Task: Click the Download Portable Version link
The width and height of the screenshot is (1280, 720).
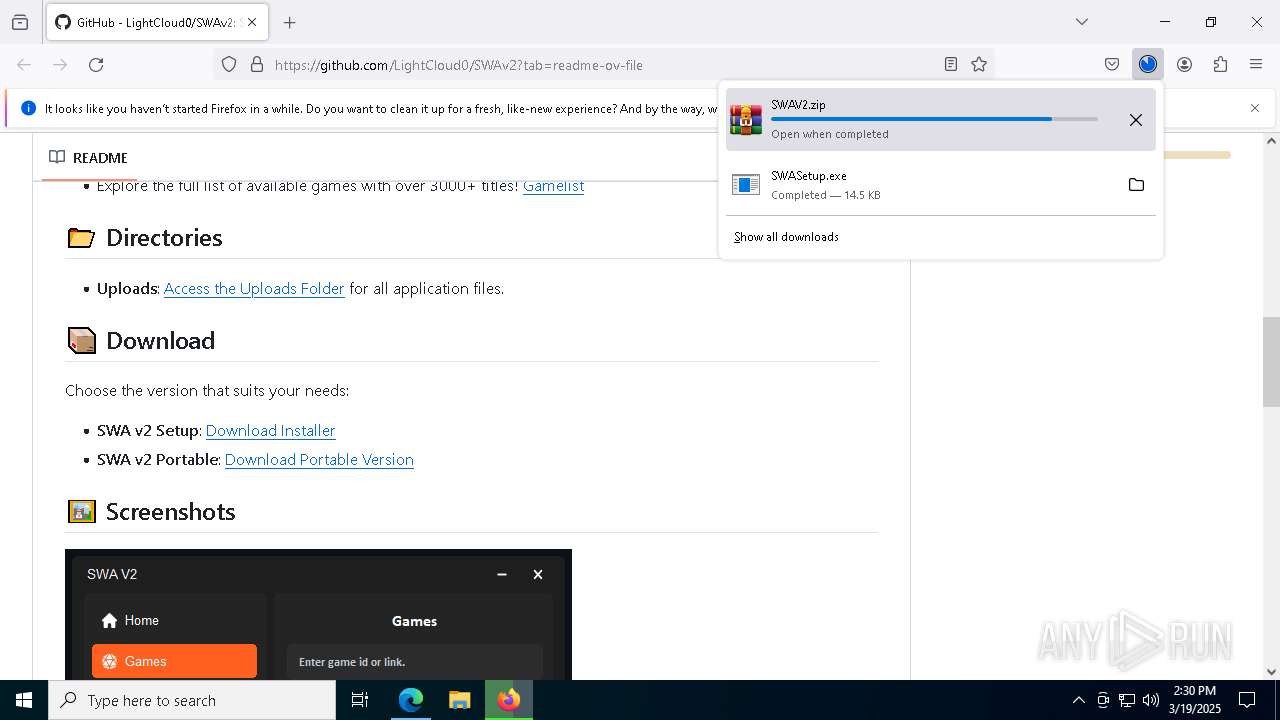Action: (x=319, y=460)
